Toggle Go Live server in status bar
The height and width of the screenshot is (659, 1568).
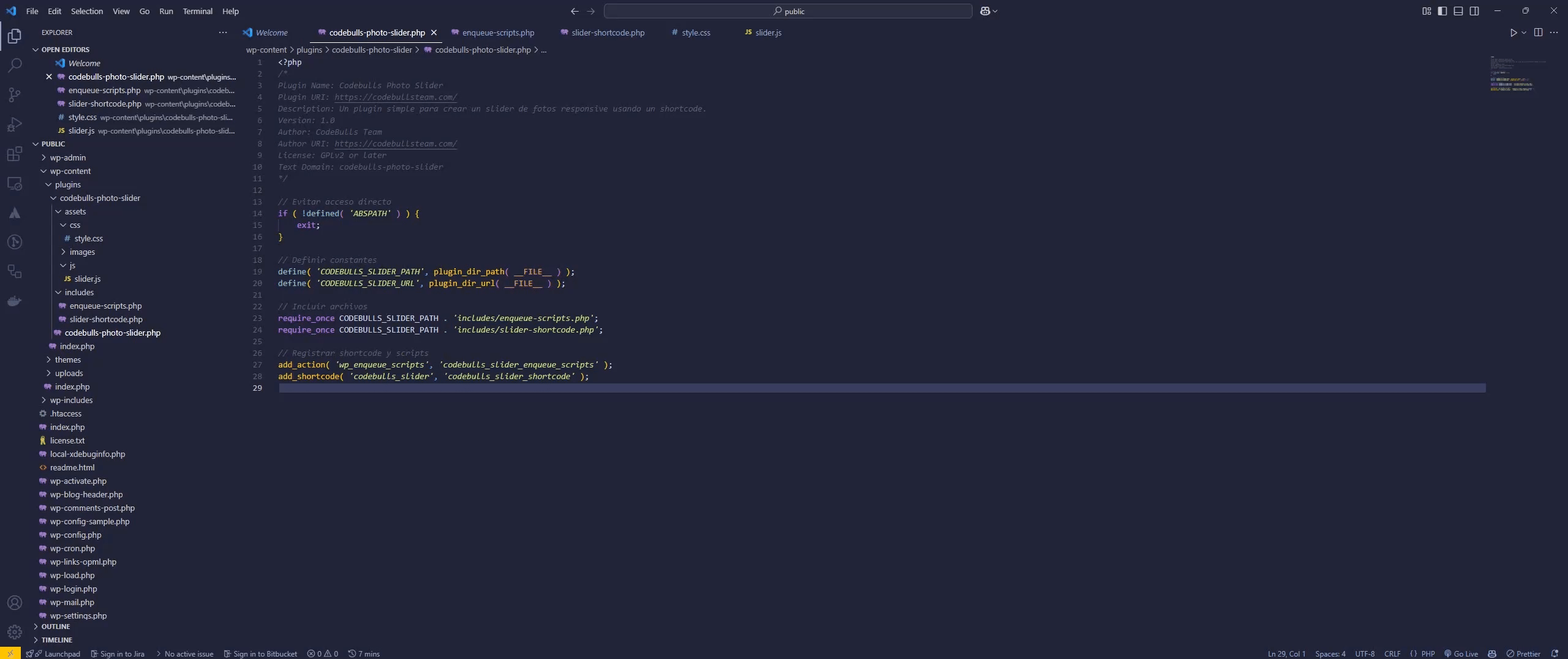point(1461,653)
